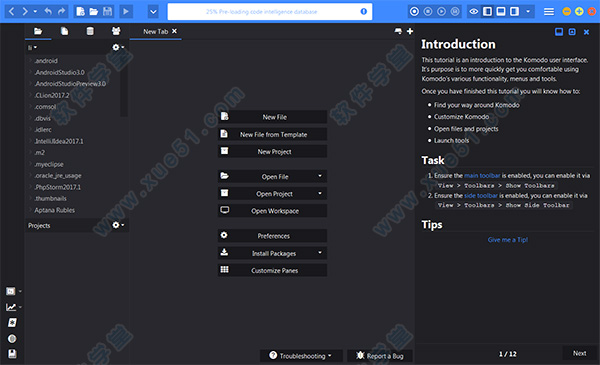Click the code intelligence loading status field
This screenshot has height=365, width=600.
coord(269,11)
